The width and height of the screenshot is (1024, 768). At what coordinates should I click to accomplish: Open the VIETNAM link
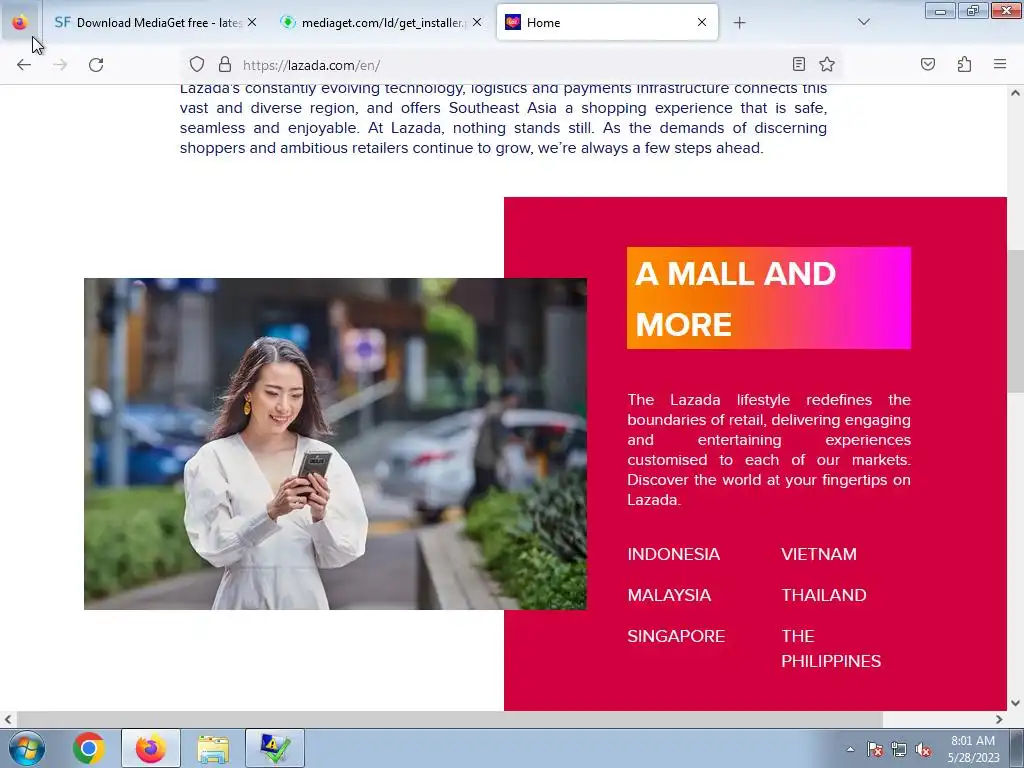pos(819,554)
